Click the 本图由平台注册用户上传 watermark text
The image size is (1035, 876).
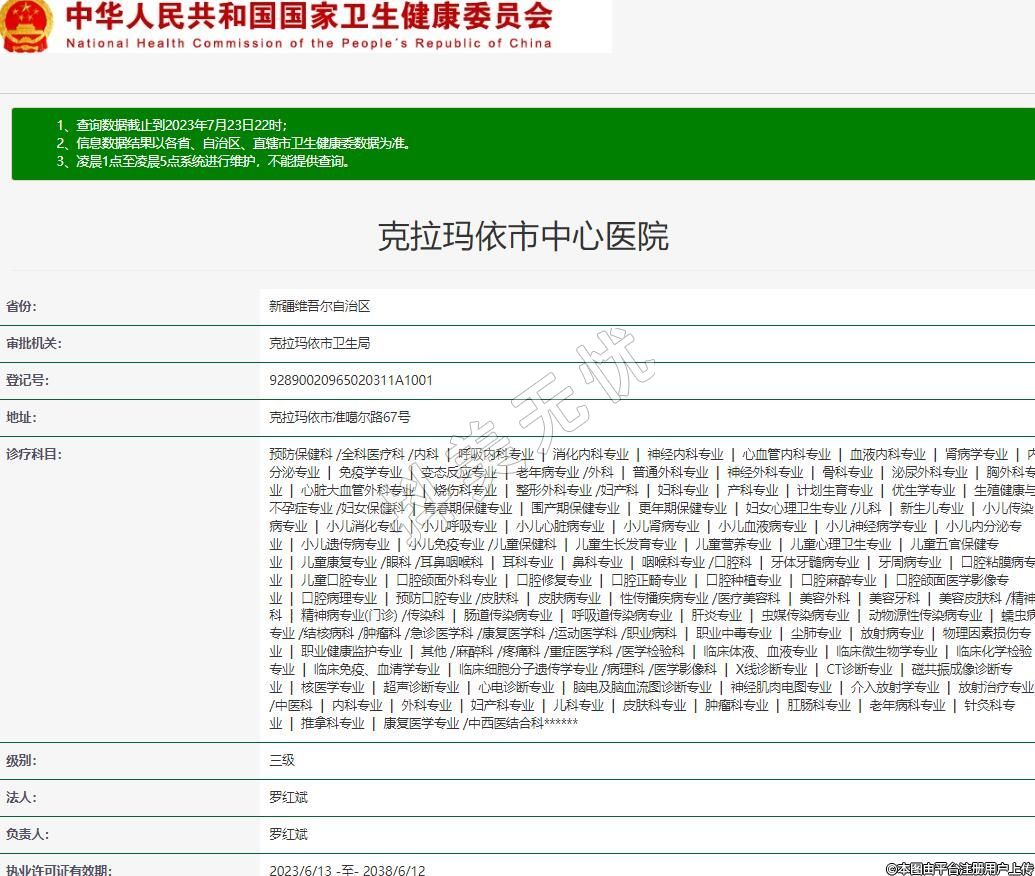click(x=959, y=868)
